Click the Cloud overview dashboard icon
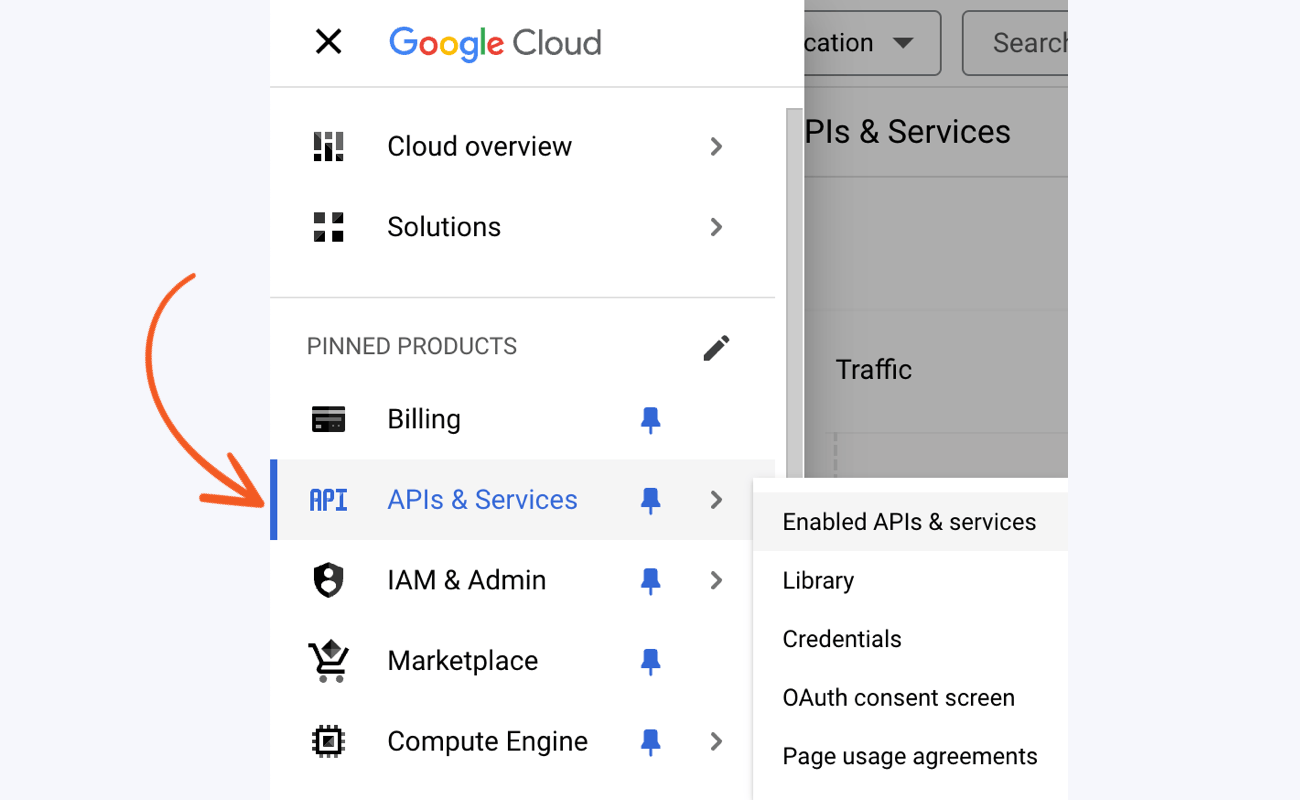The height and width of the screenshot is (800, 1300). point(328,146)
